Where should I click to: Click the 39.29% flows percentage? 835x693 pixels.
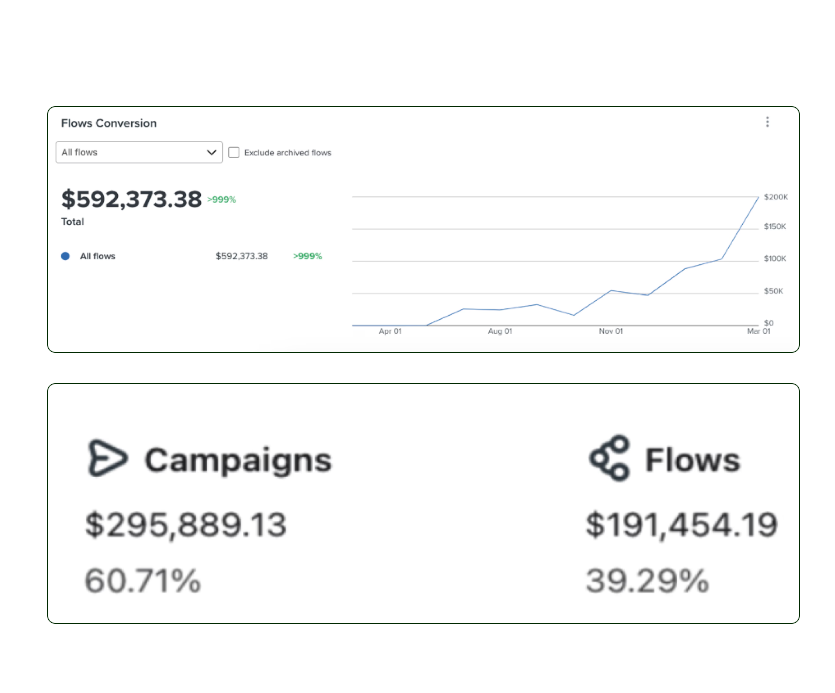point(647,581)
